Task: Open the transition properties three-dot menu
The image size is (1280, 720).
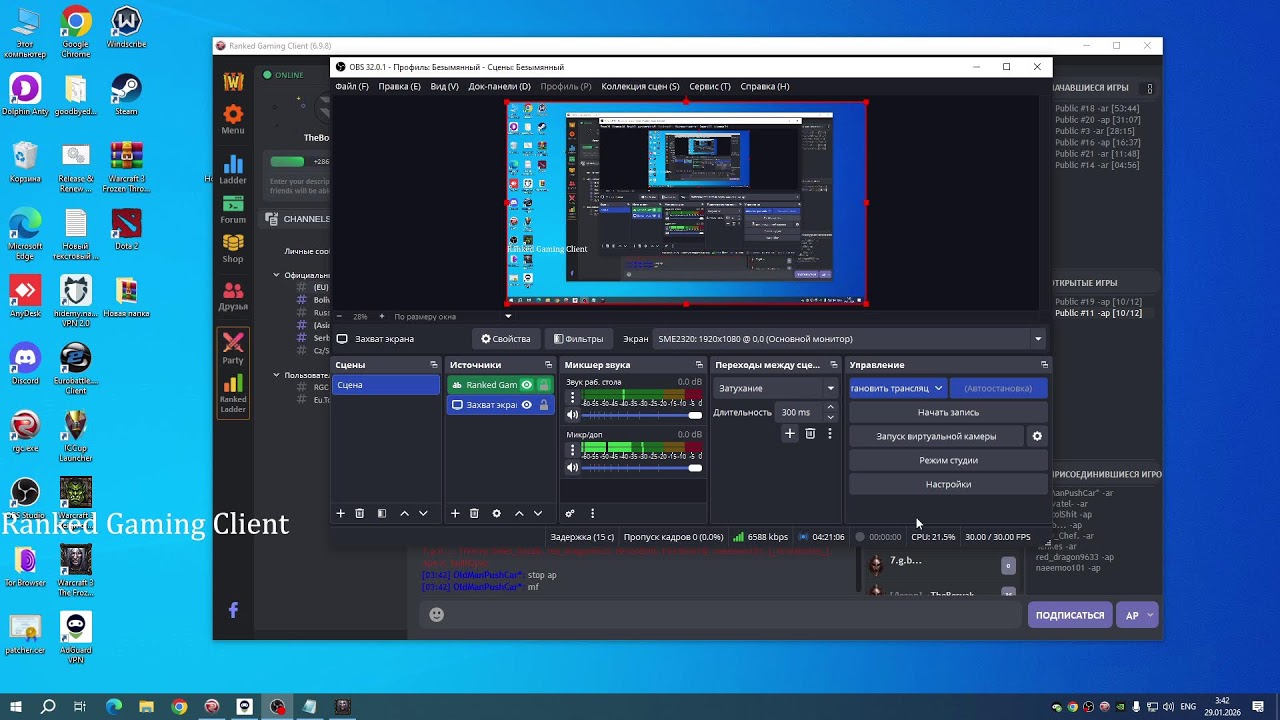Action: coord(829,433)
